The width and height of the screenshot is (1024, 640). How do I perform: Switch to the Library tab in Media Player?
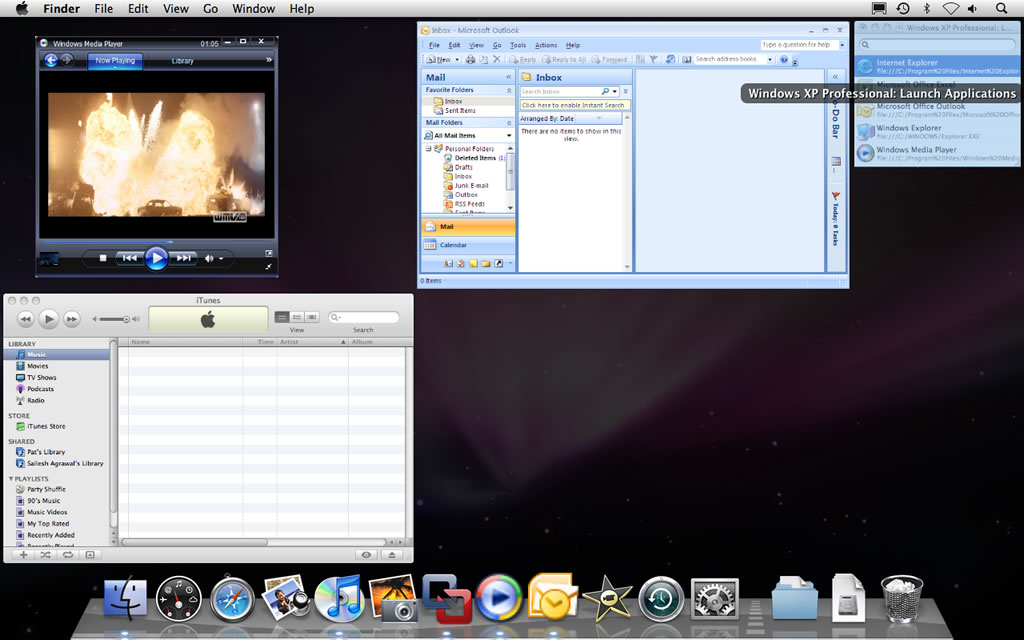(x=183, y=61)
